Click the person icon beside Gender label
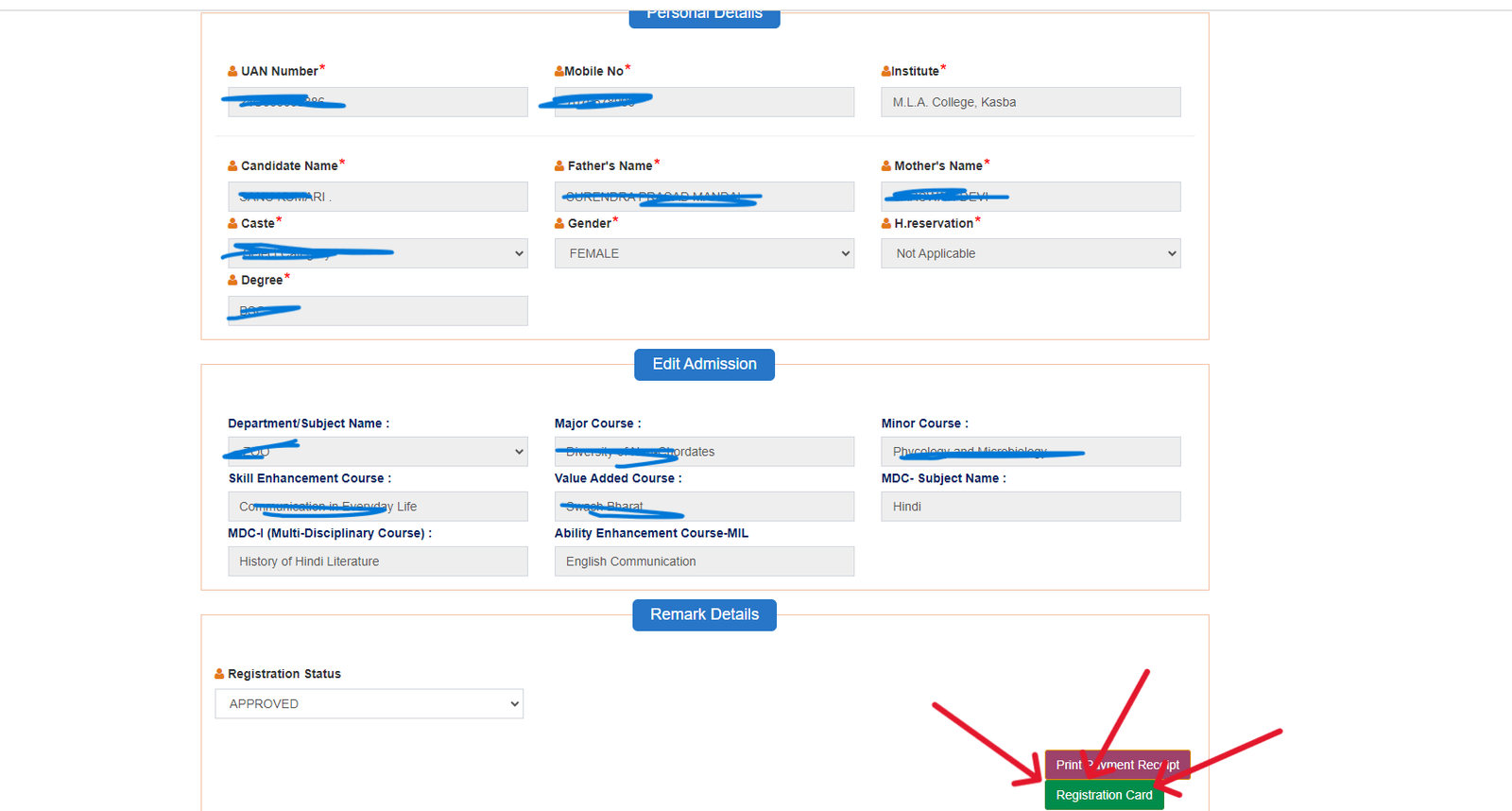This screenshot has height=811, width=1512. (x=559, y=223)
